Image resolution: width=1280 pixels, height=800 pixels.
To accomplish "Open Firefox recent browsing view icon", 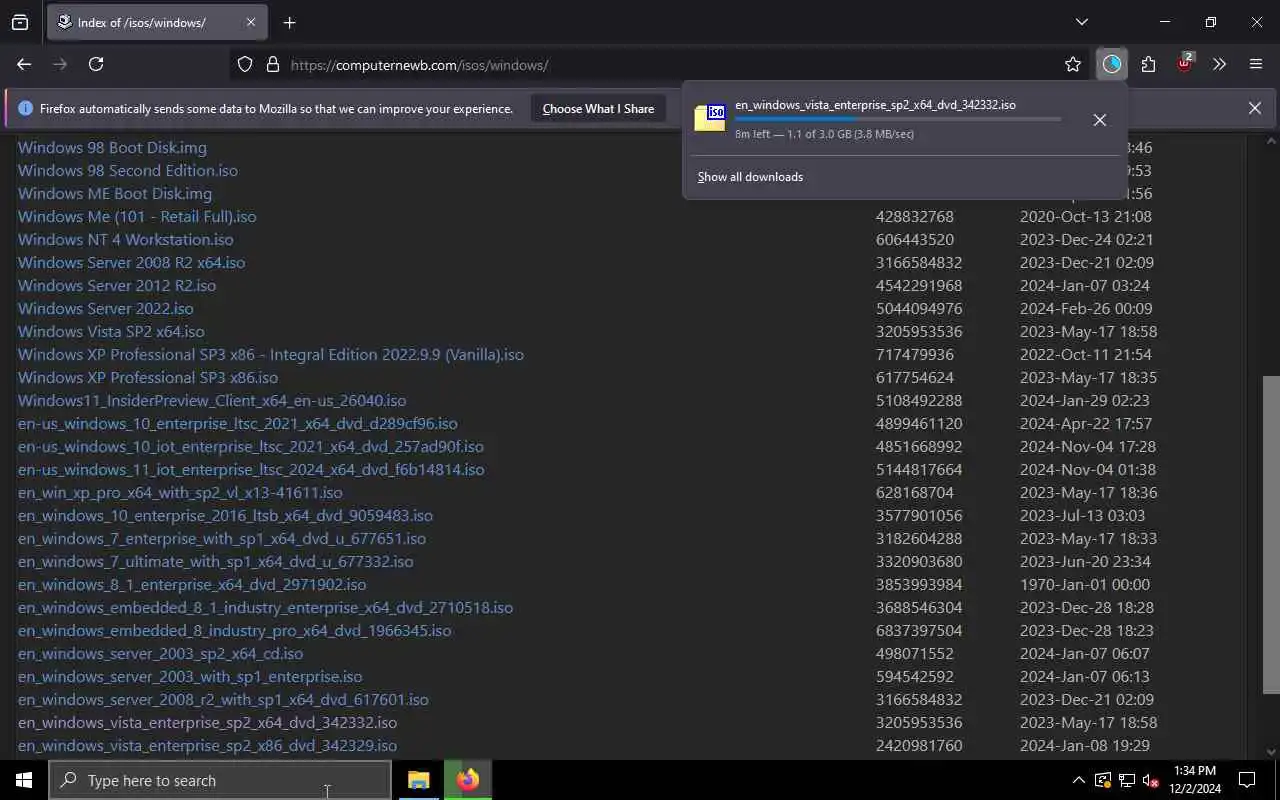I will [20, 22].
